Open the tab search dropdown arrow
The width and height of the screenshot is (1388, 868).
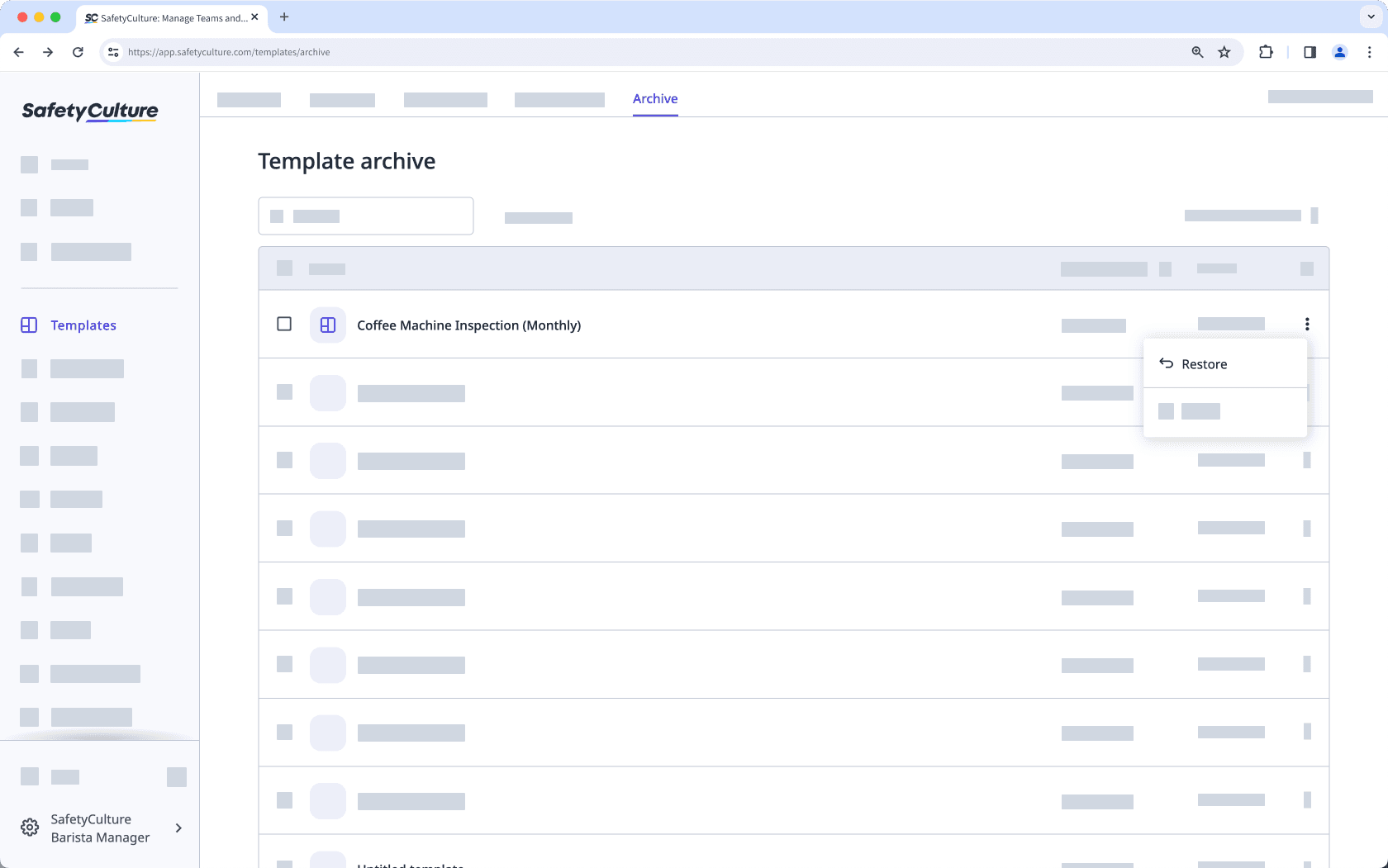tap(1369, 17)
